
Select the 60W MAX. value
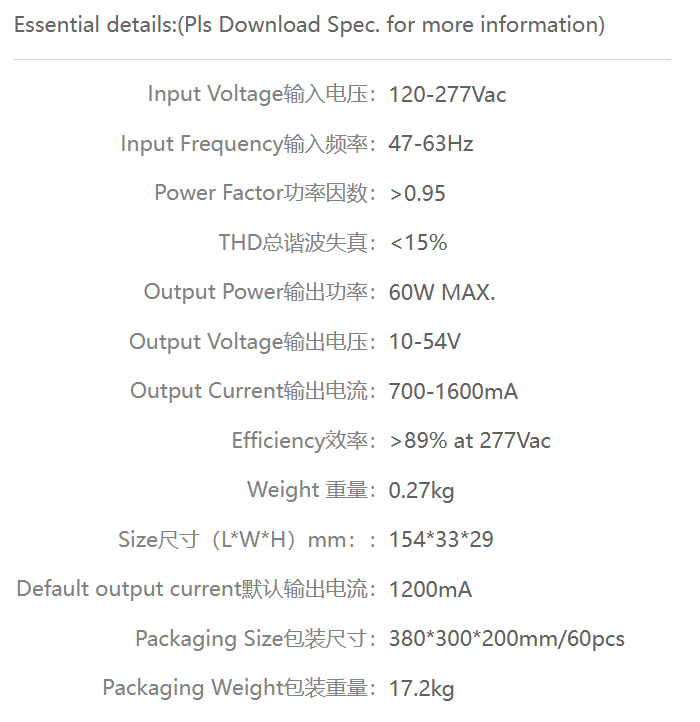pos(442,292)
